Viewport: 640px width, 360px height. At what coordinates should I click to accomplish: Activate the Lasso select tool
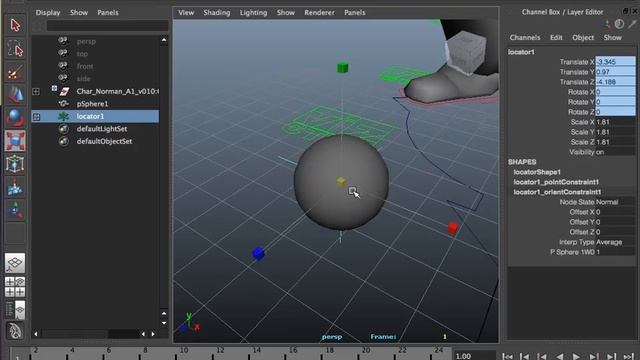tap(15, 49)
